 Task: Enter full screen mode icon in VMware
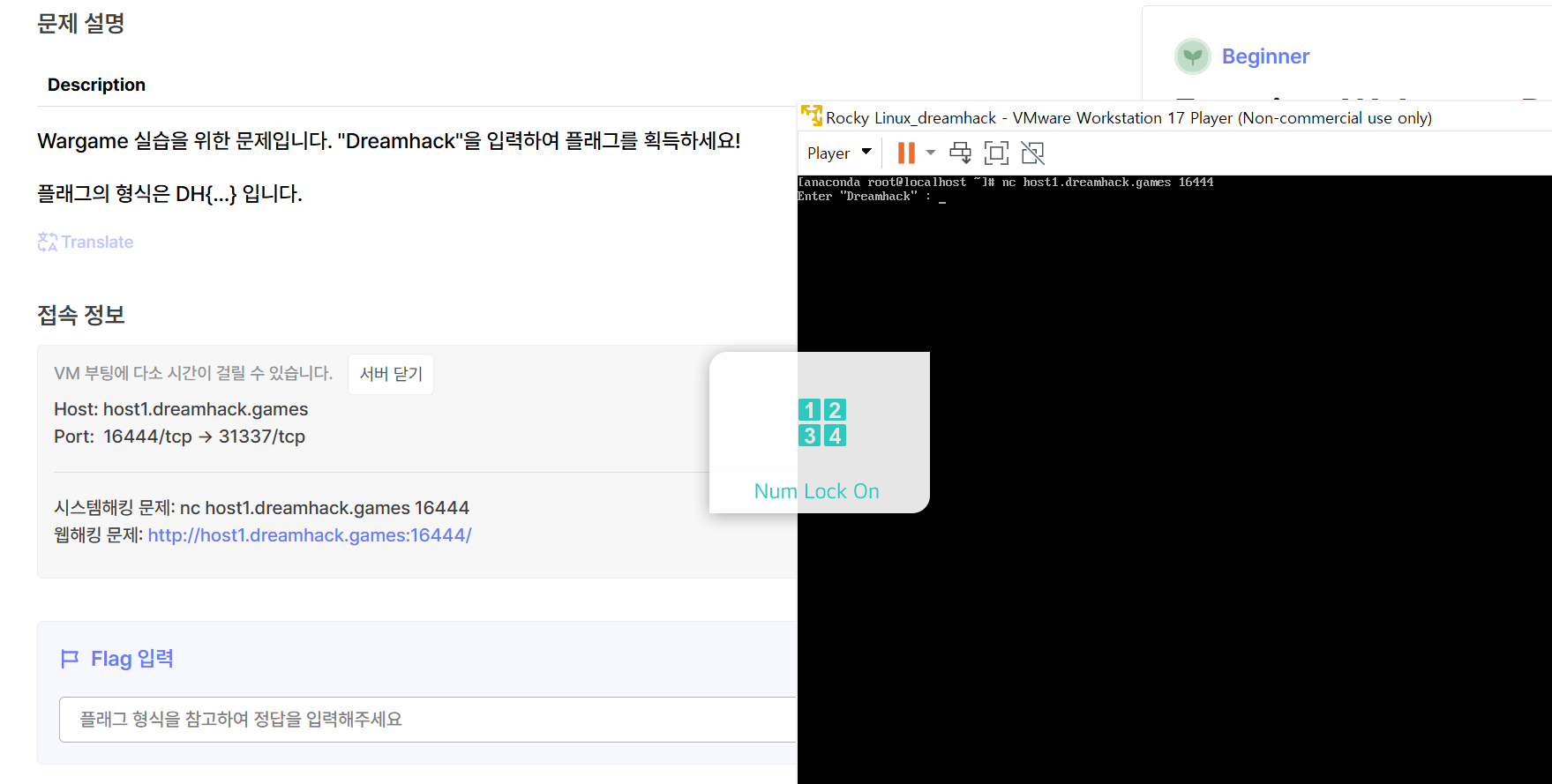pos(996,153)
